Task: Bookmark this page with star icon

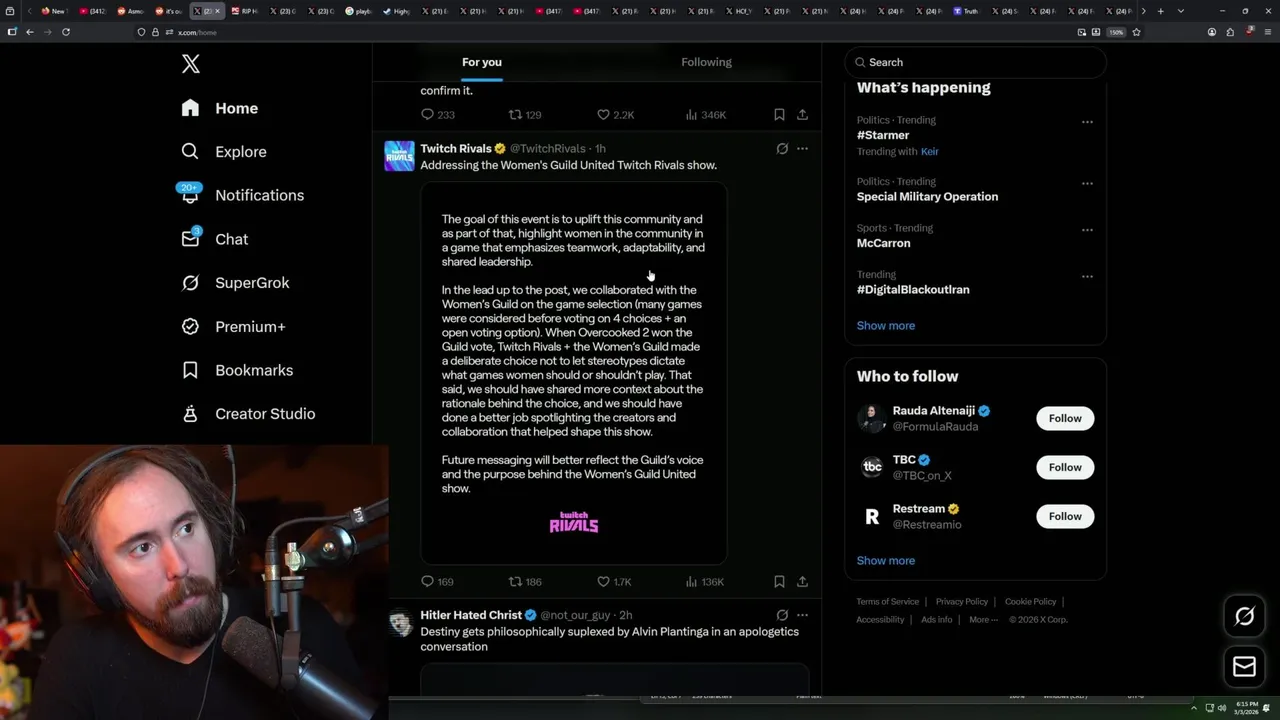Action: tap(1136, 32)
